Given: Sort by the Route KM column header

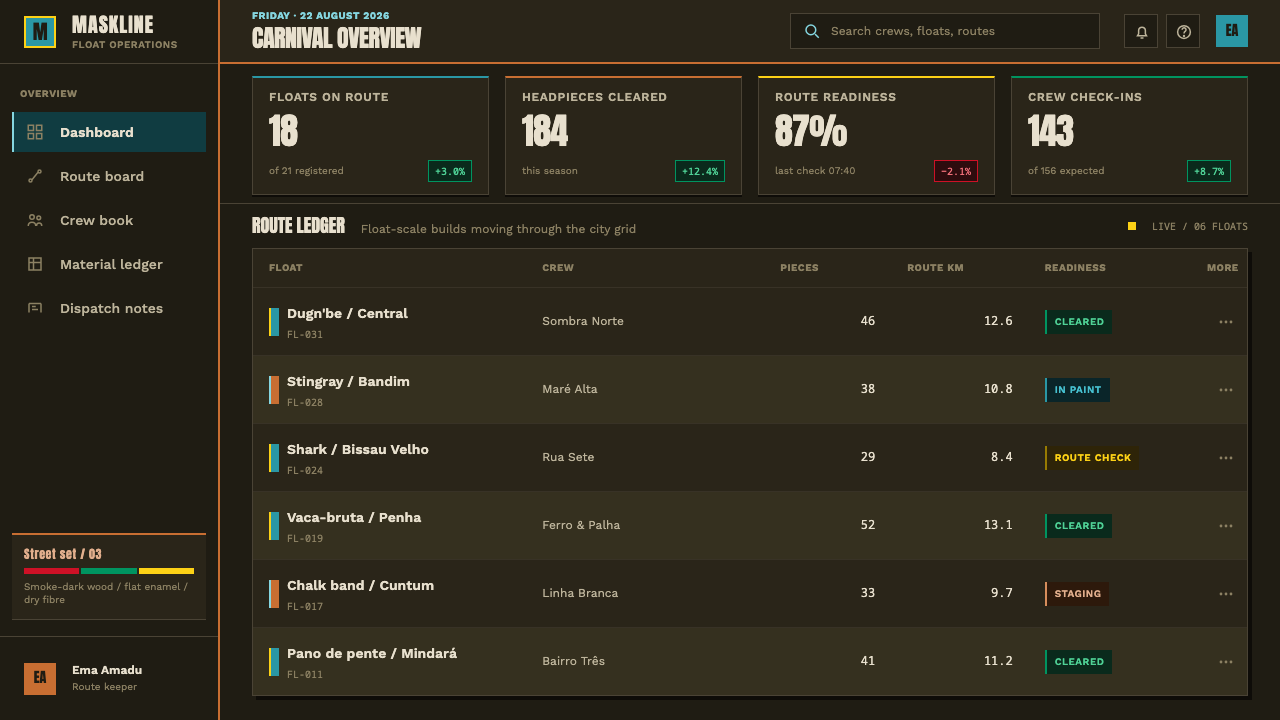Looking at the screenshot, I should click(935, 268).
